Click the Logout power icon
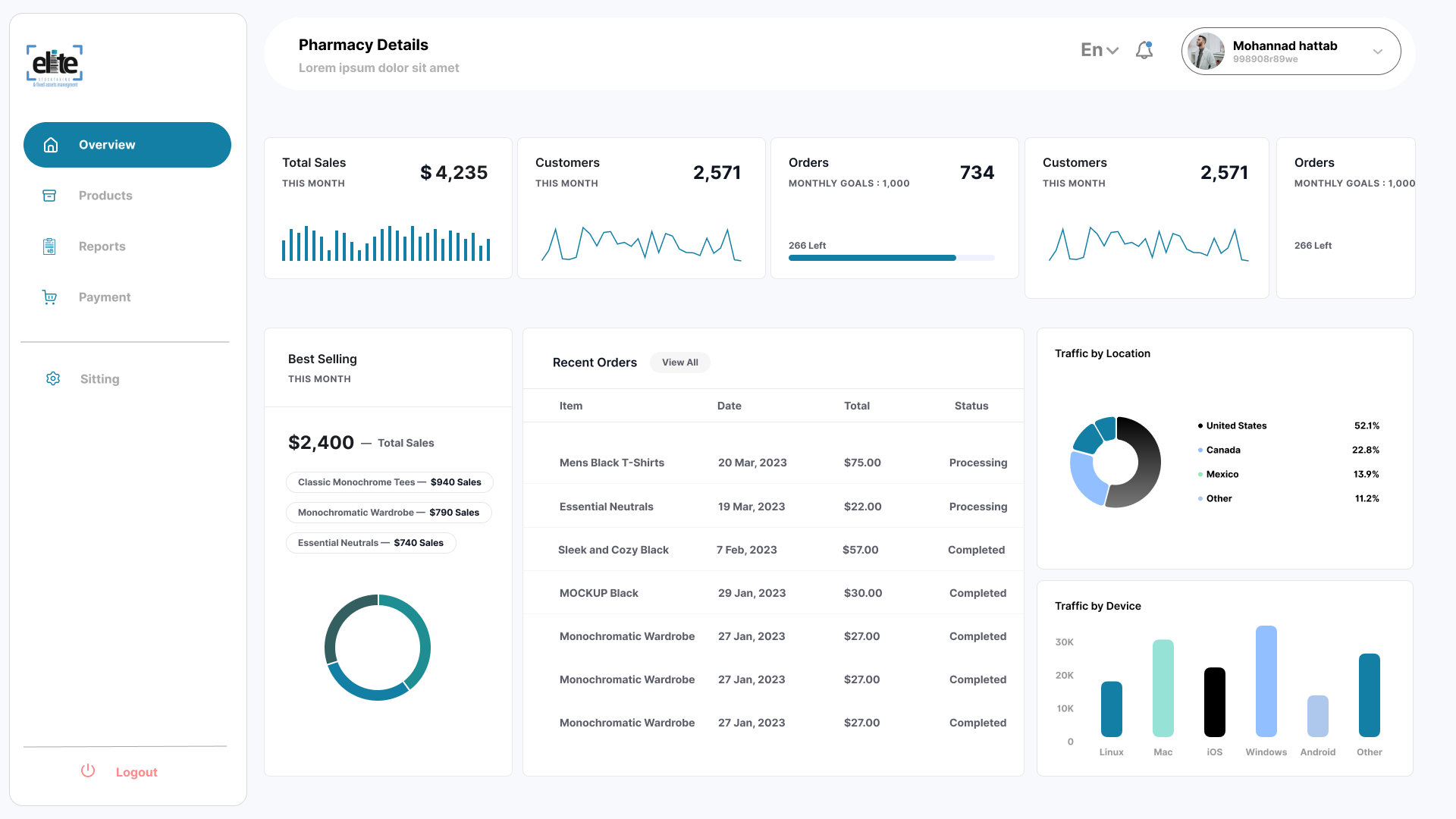Screen dimensions: 1456x819 88,771
